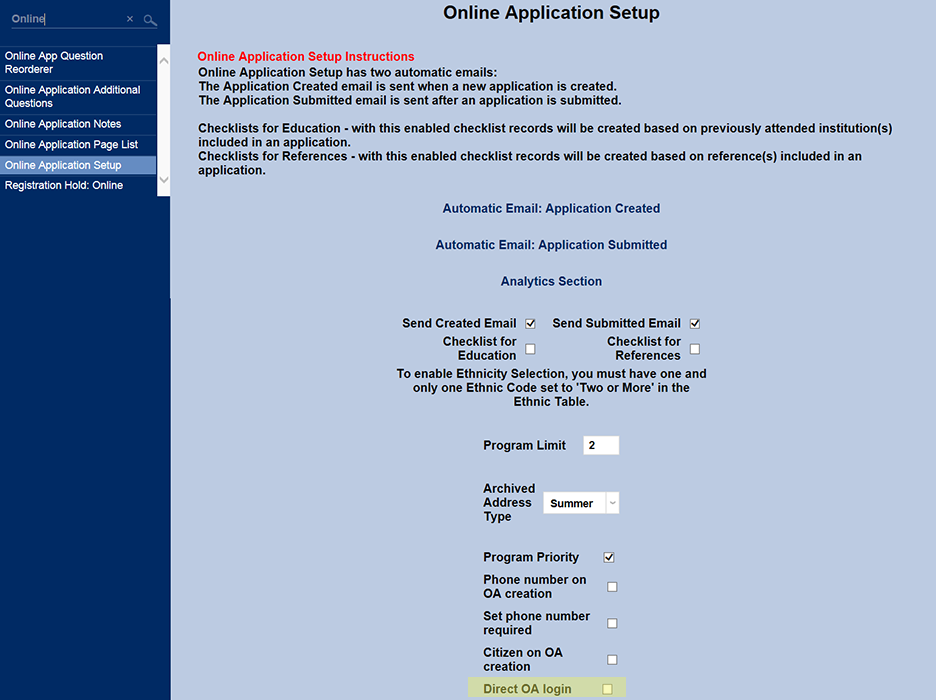The image size is (936, 700).
Task: Click the search magnifier icon
Action: click(x=150, y=19)
